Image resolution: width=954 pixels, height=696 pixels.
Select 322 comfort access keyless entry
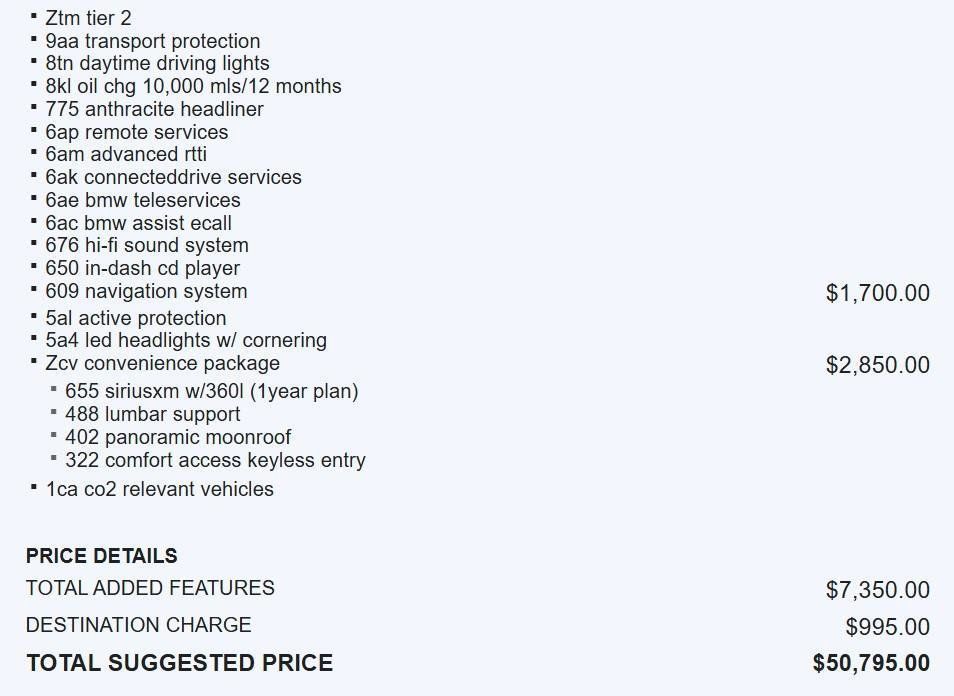(x=215, y=460)
